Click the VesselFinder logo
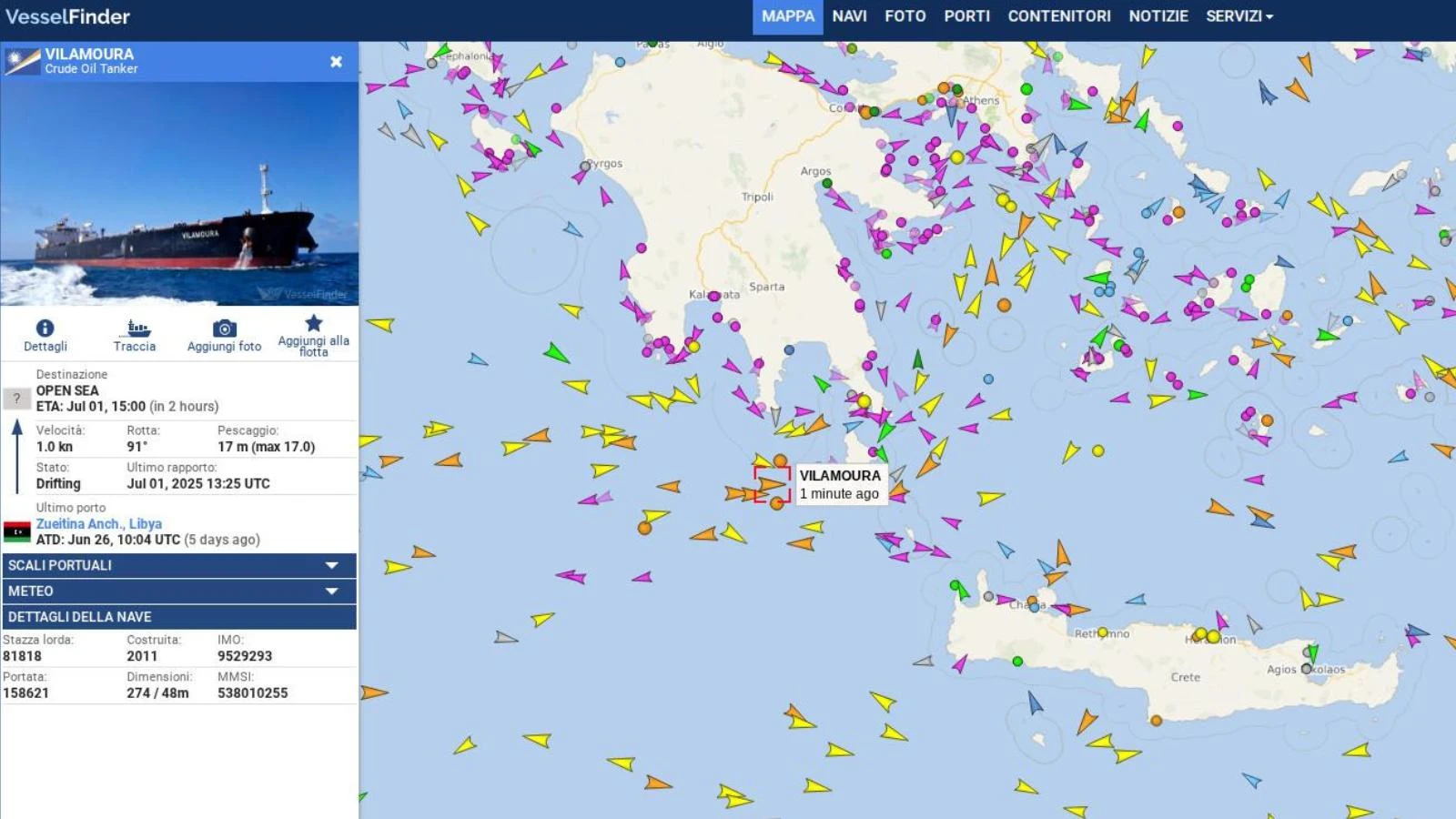The width and height of the screenshot is (1456, 819). (68, 16)
